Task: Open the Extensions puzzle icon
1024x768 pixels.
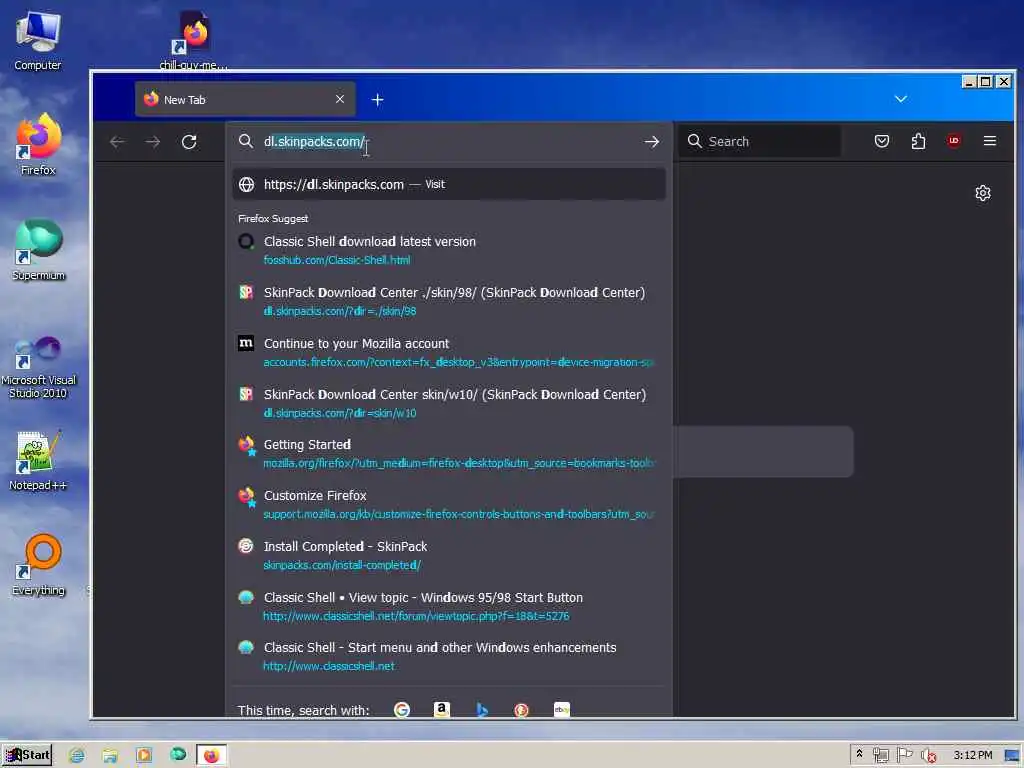Action: (918, 141)
